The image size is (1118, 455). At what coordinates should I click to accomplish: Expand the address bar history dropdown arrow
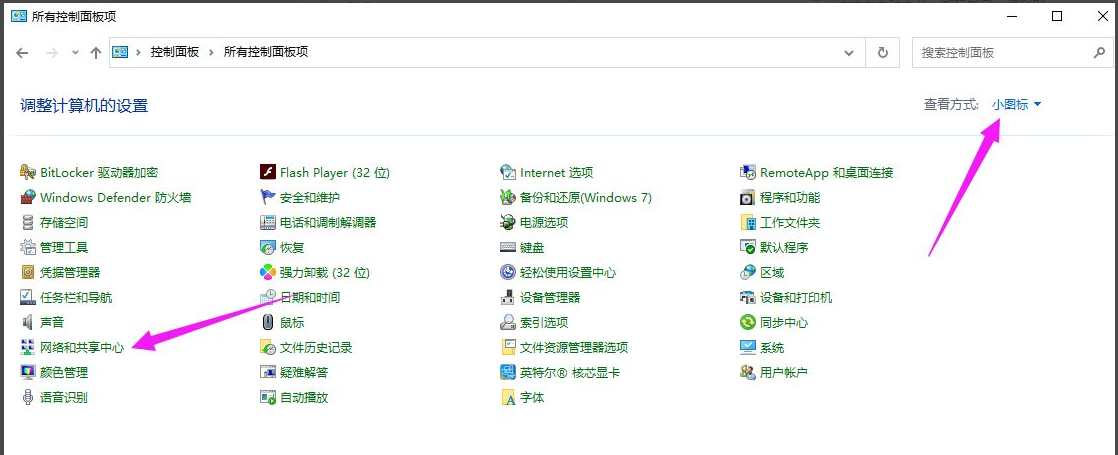click(x=849, y=52)
